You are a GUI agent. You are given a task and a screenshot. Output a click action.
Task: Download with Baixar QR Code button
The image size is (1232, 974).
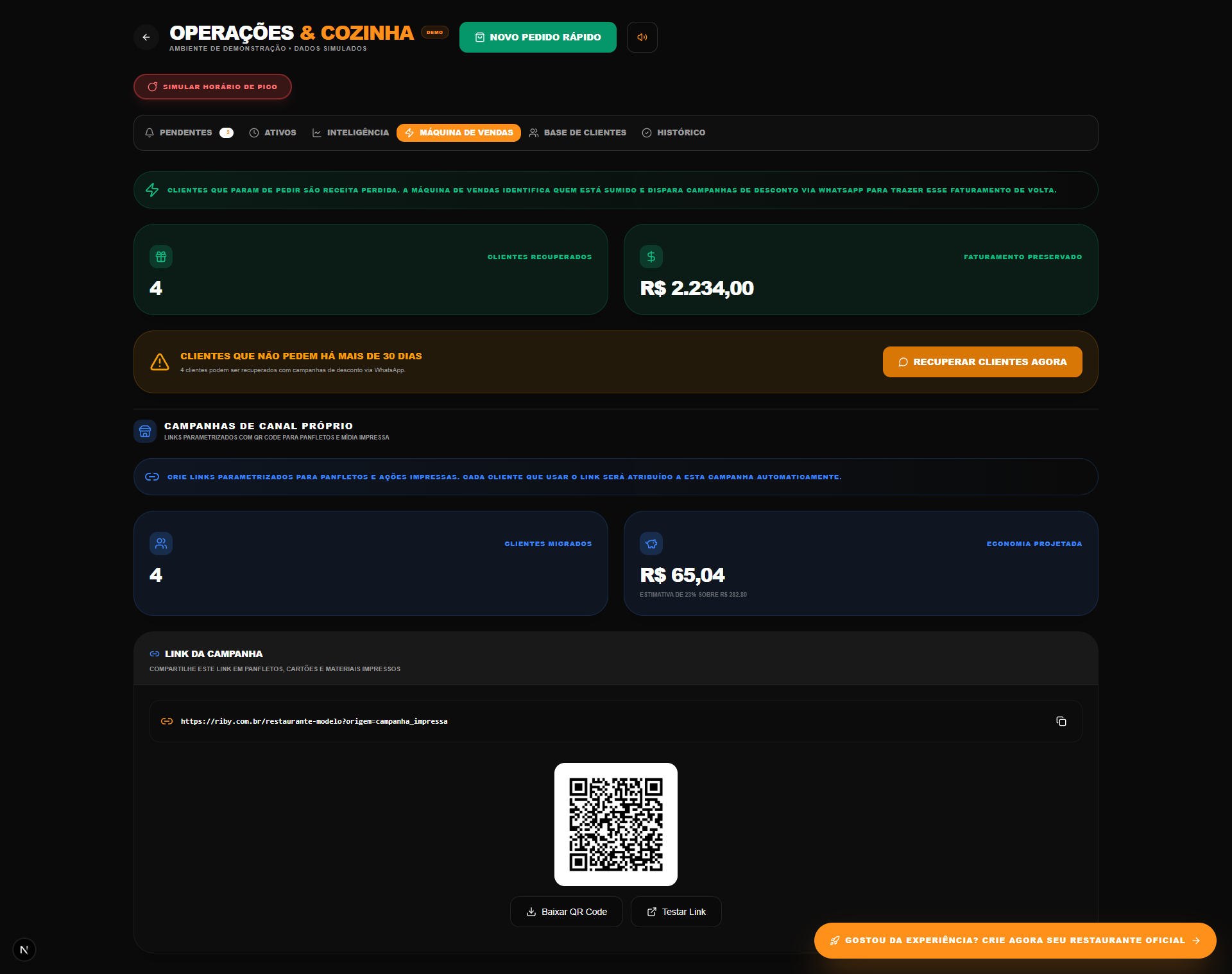(x=567, y=912)
